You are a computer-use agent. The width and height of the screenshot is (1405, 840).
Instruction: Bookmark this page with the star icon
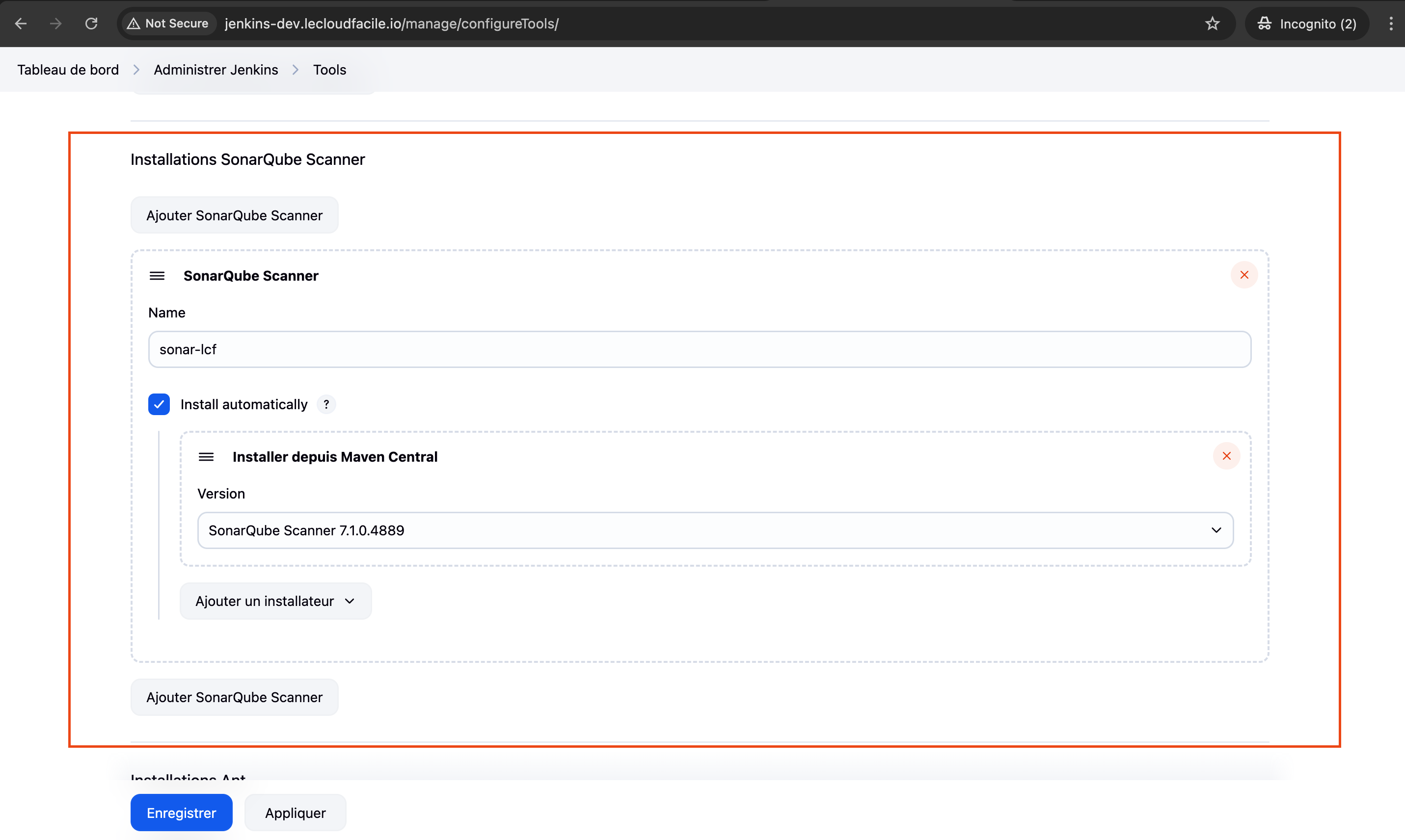pos(1212,23)
